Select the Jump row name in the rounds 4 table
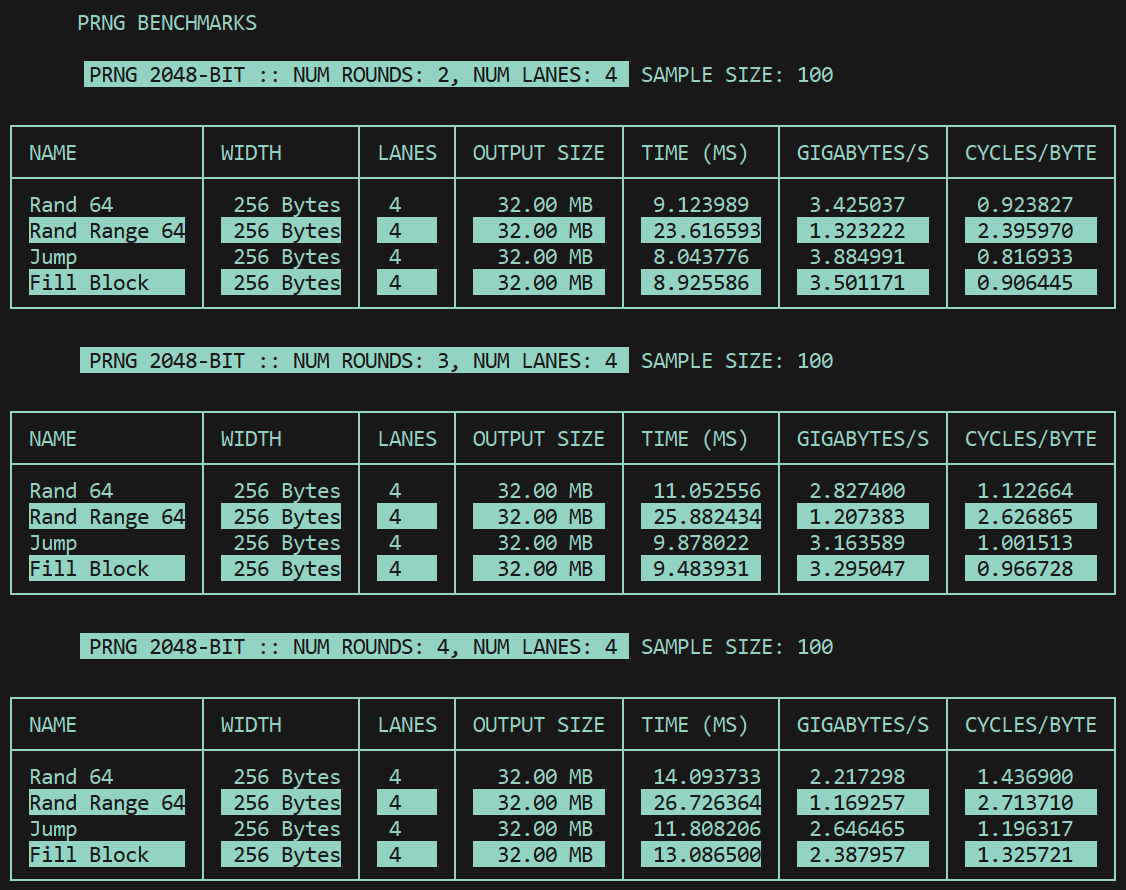This screenshot has width=1126, height=890. point(52,828)
